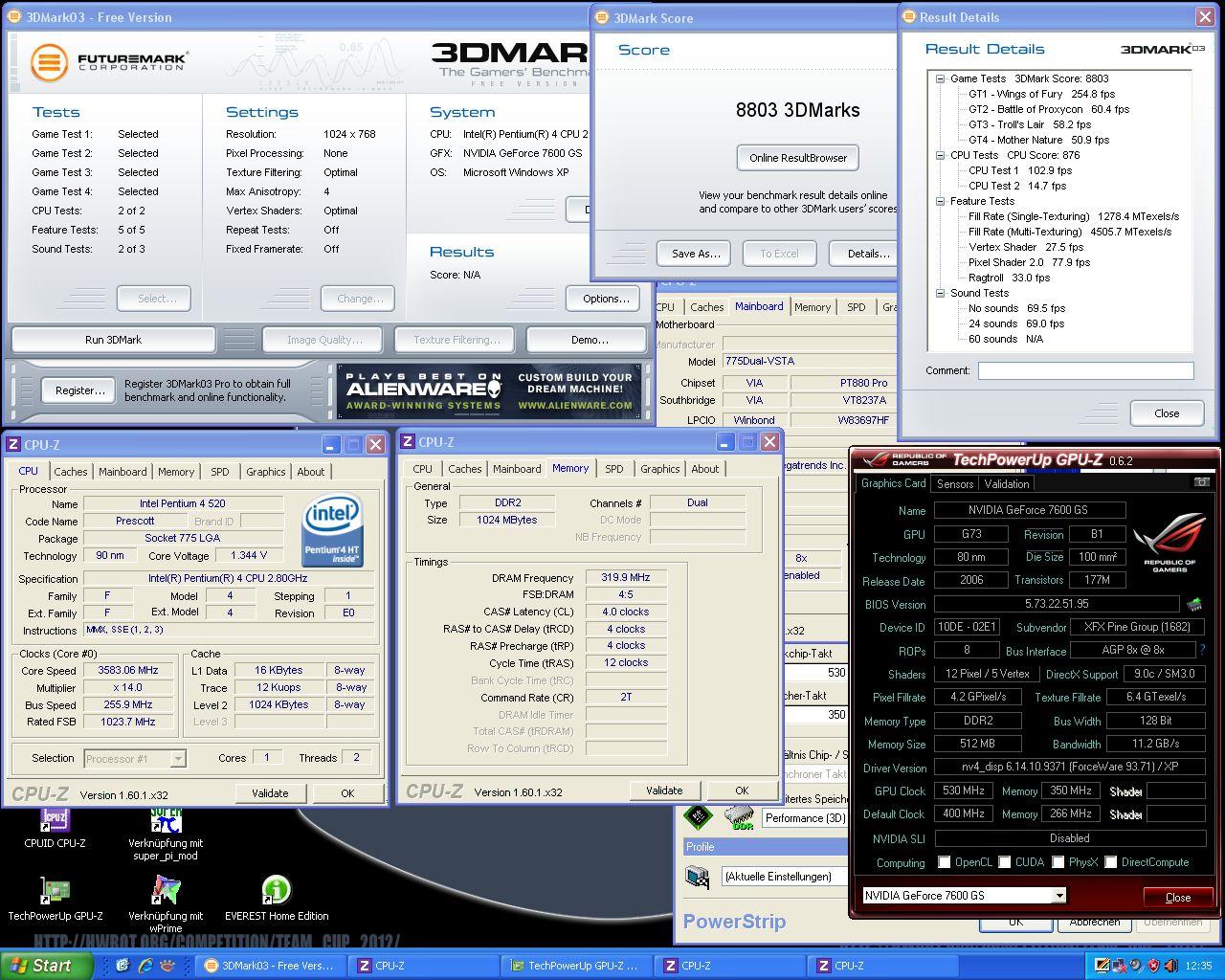Click the 3DMark03 title bar icon
Image resolution: width=1225 pixels, height=980 pixels.
point(14,16)
